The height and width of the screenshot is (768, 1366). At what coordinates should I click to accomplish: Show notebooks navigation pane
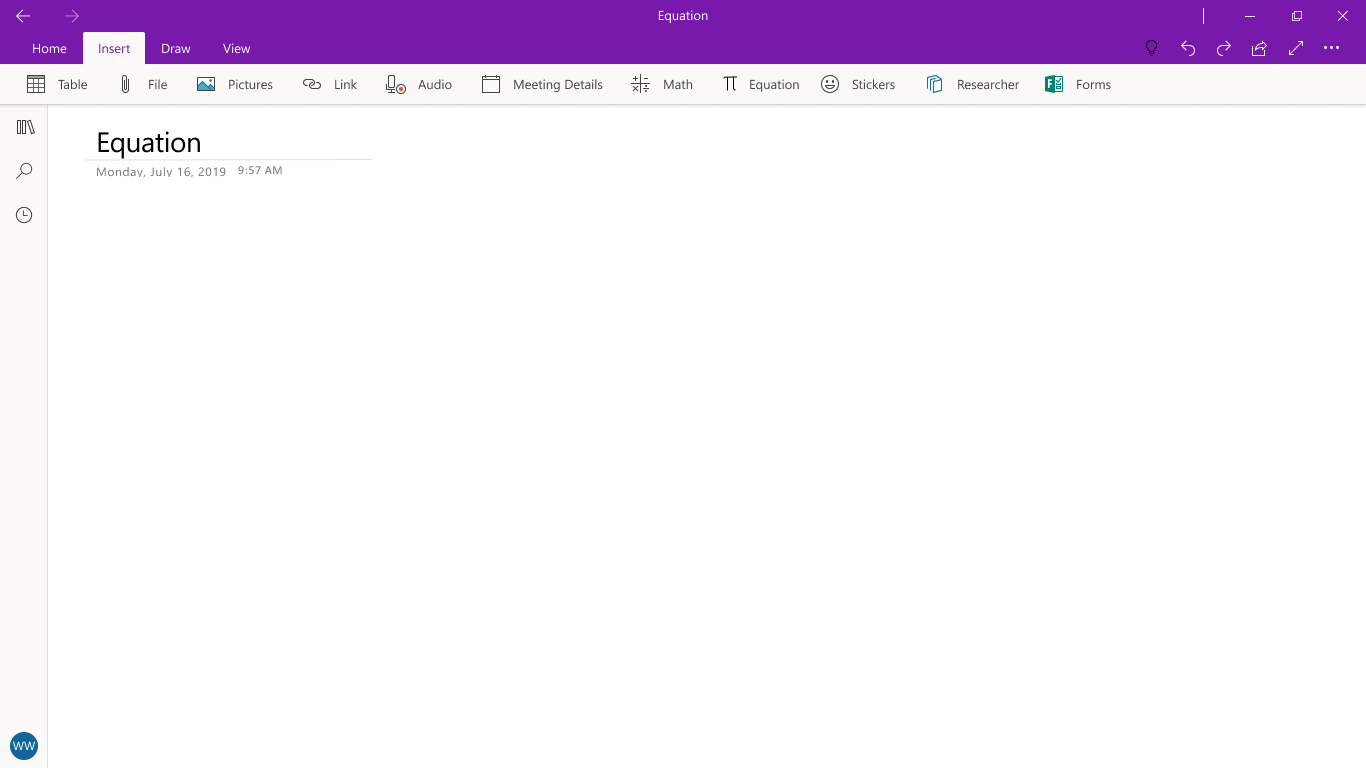pyautogui.click(x=25, y=127)
